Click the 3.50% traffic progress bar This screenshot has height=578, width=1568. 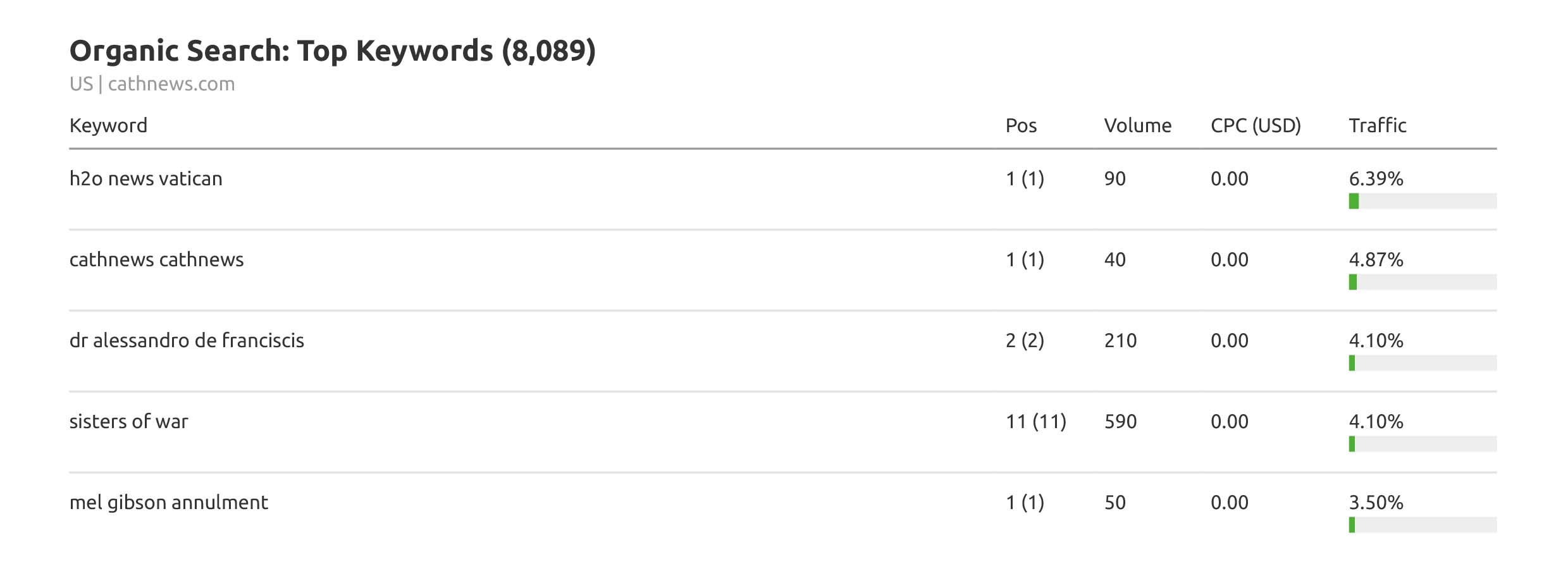(x=1422, y=525)
